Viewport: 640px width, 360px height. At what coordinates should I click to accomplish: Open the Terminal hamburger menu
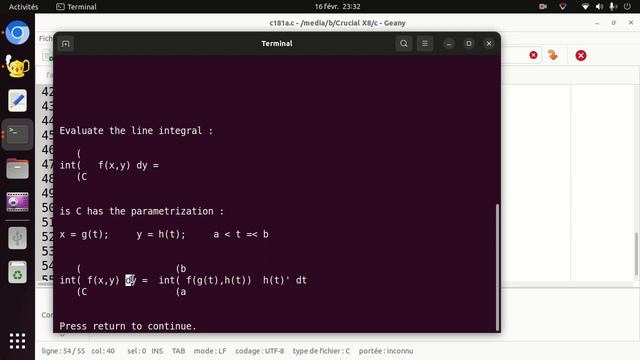pyautogui.click(x=425, y=44)
